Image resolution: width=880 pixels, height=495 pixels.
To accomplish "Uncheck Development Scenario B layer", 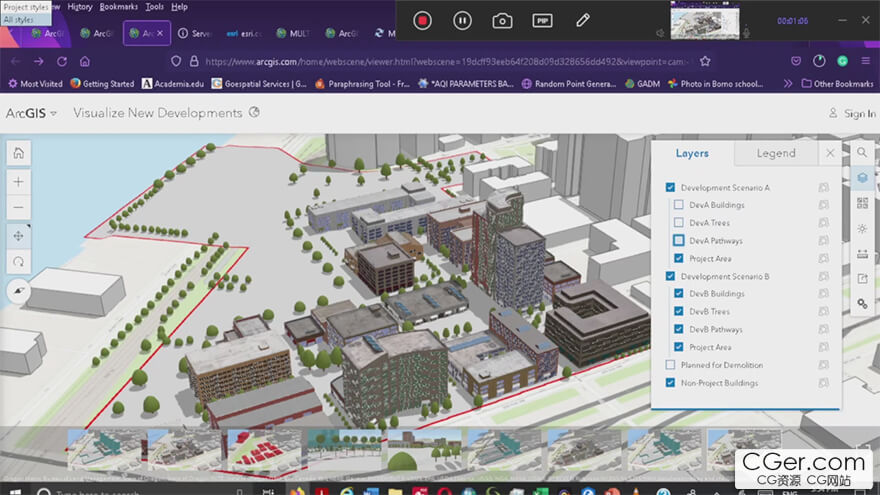I will click(670, 276).
